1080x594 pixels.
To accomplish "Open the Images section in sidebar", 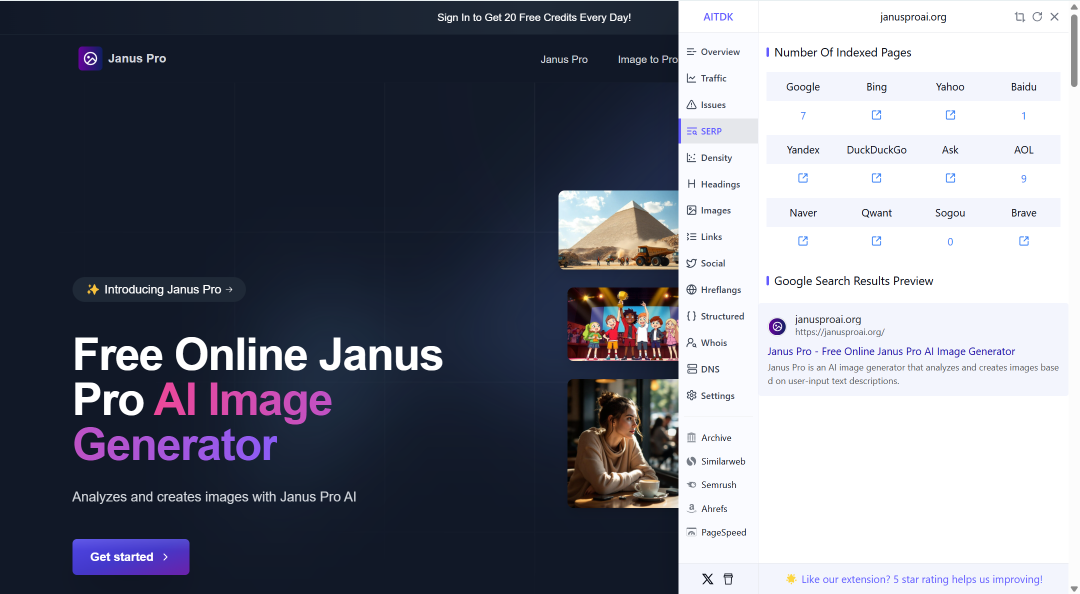I will [x=718, y=210].
